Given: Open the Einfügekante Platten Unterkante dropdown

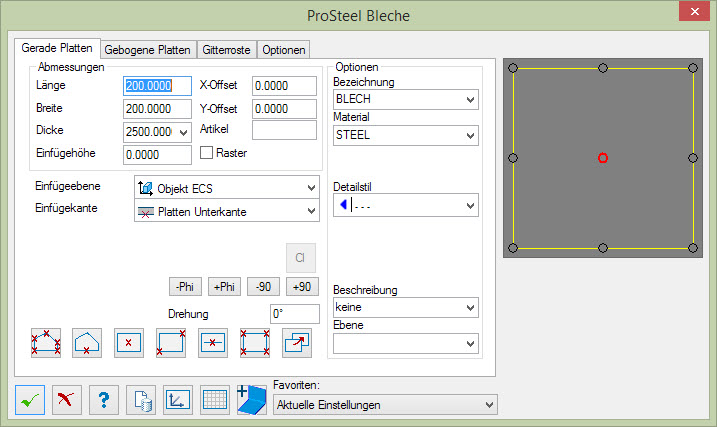Looking at the screenshot, I should coord(227,211).
